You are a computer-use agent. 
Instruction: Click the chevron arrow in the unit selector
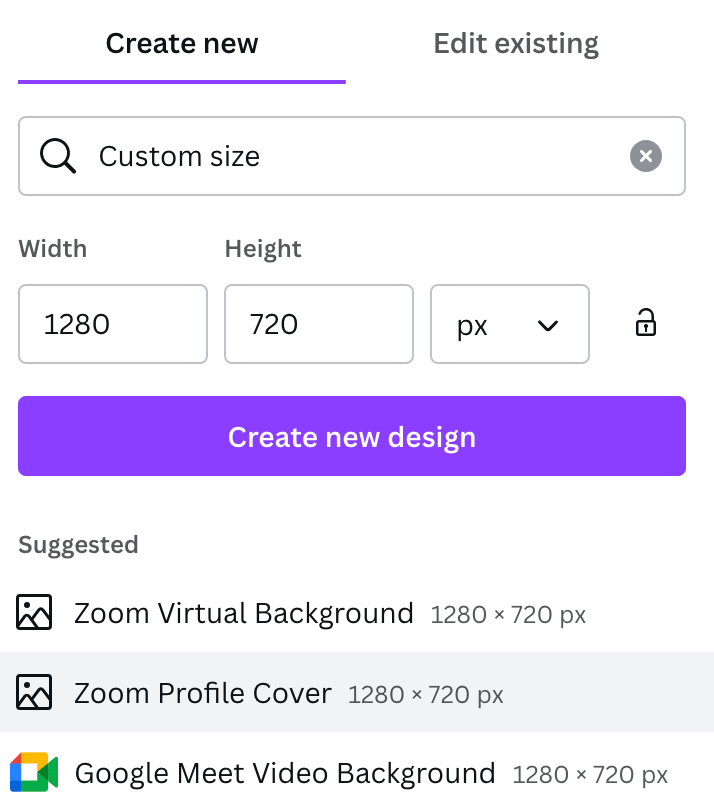pos(548,325)
